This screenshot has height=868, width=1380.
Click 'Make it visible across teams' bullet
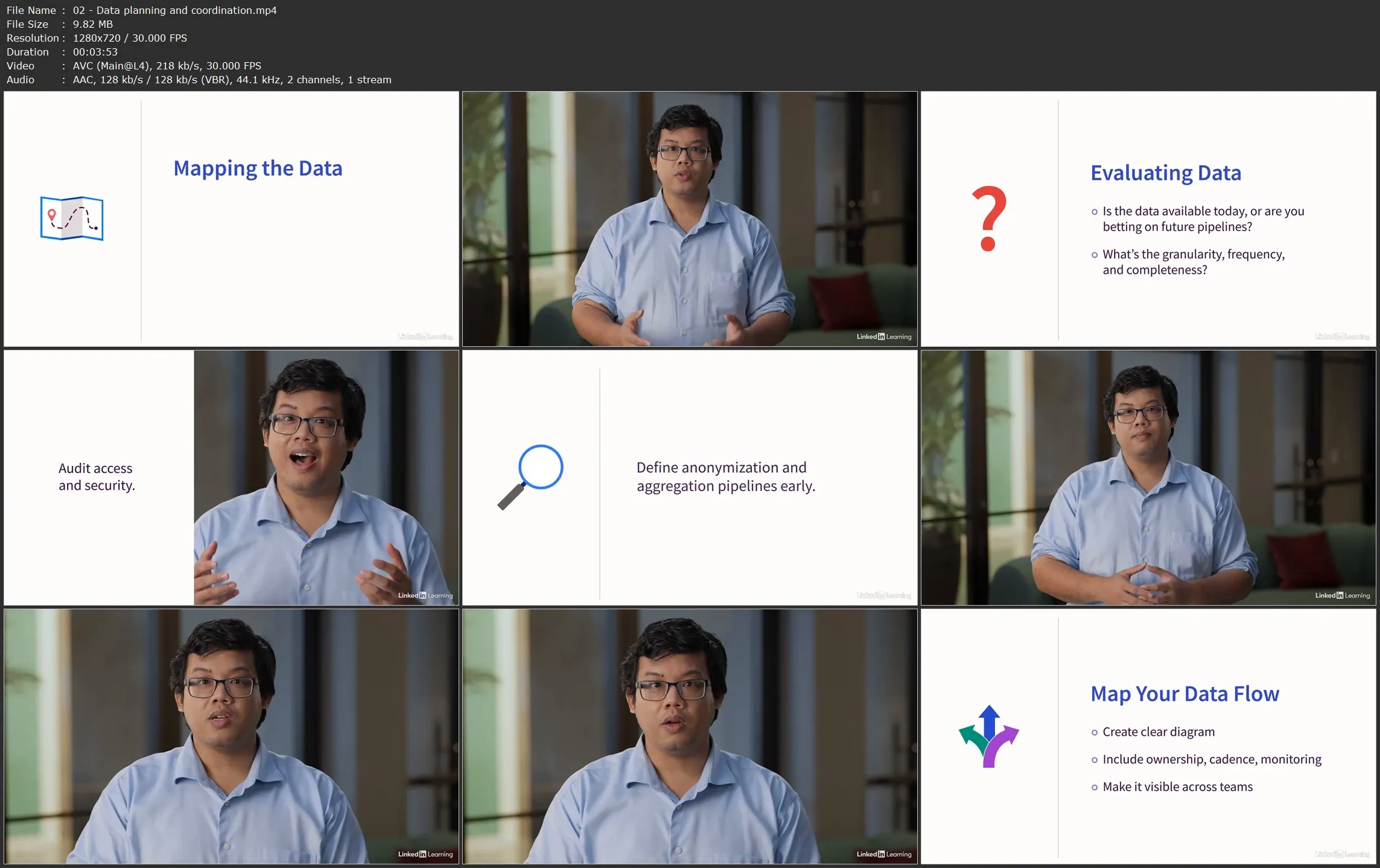1177,787
